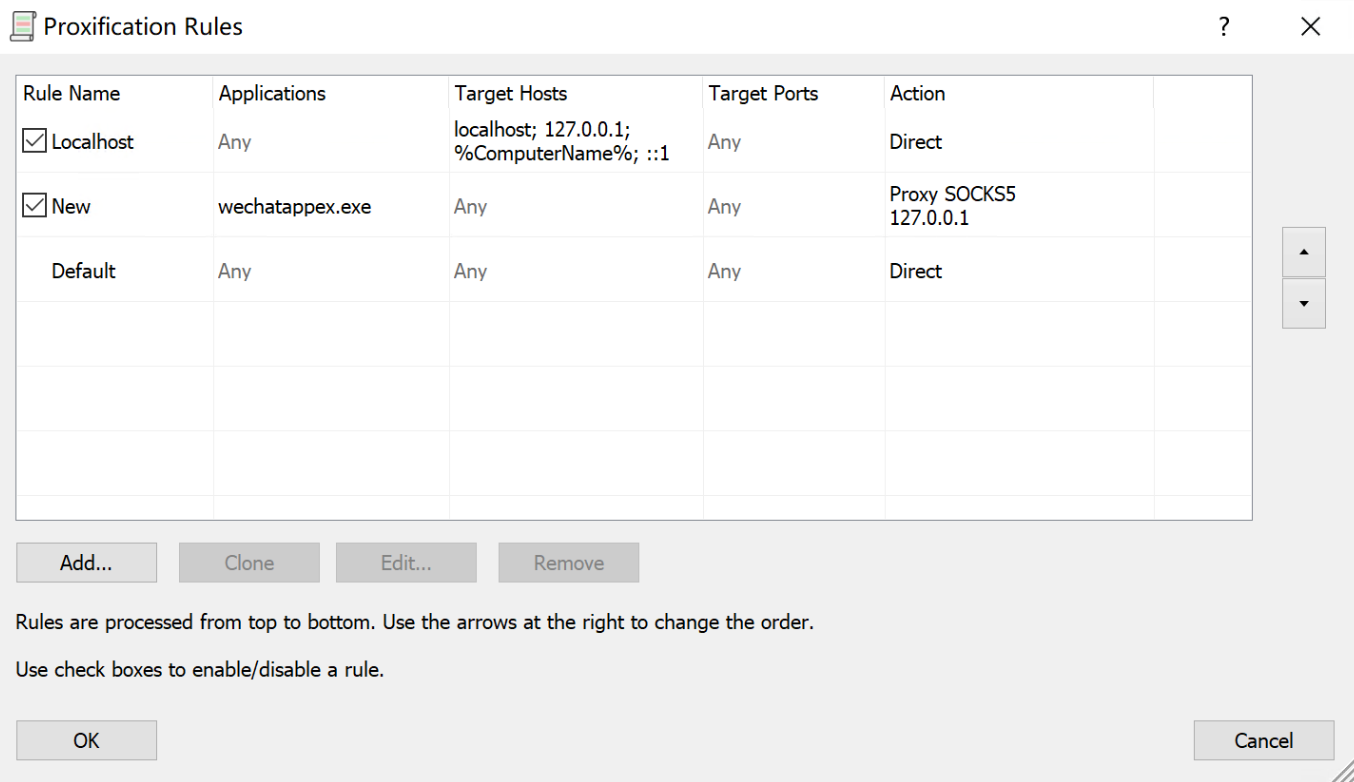Click the Target Hosts column header

(x=511, y=93)
